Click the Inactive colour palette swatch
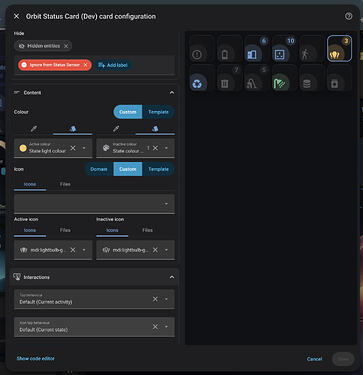 [x=106, y=148]
